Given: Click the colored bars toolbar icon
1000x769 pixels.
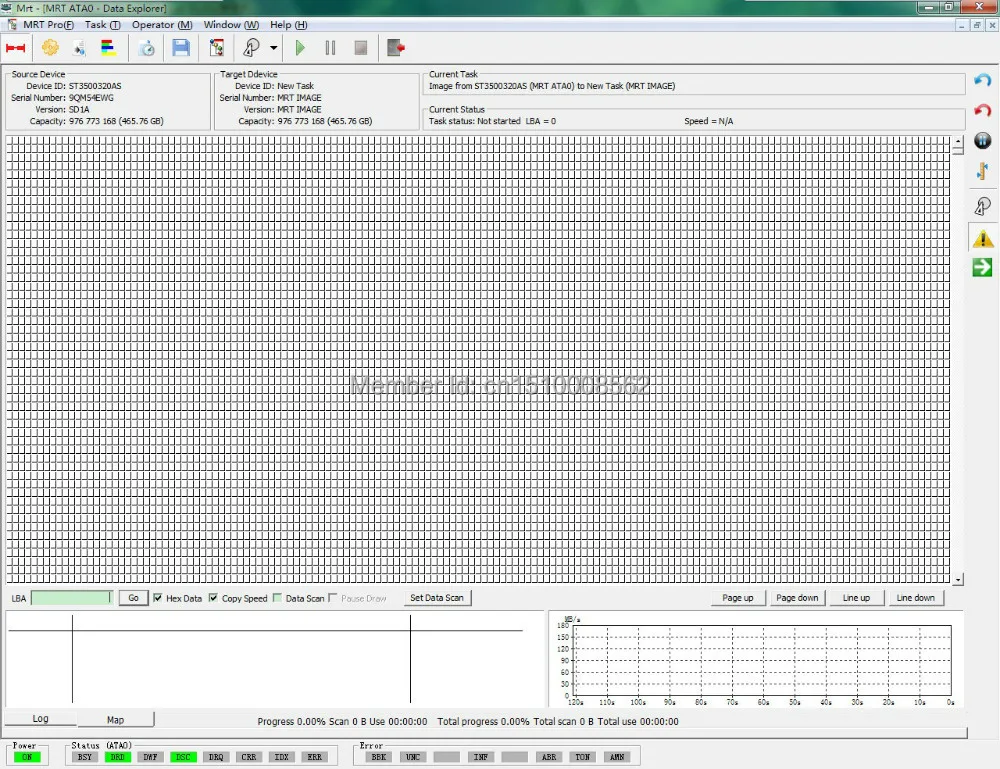Looking at the screenshot, I should pos(108,48).
